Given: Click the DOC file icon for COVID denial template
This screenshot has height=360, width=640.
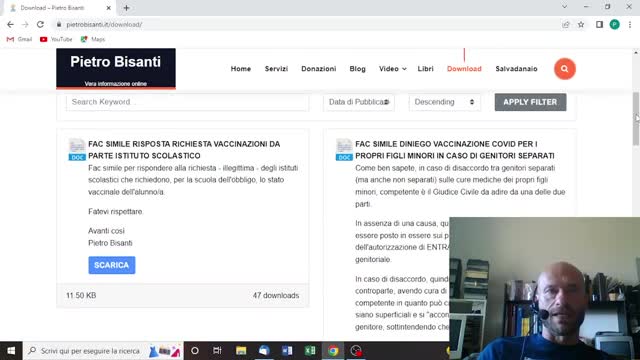Looking at the screenshot, I should coord(344,150).
